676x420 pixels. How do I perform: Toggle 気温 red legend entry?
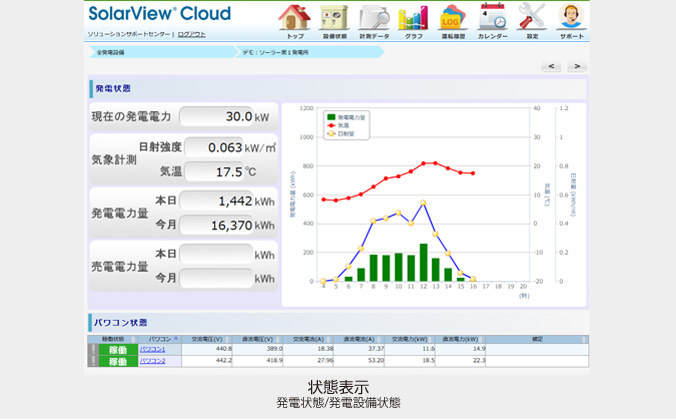pyautogui.click(x=338, y=125)
